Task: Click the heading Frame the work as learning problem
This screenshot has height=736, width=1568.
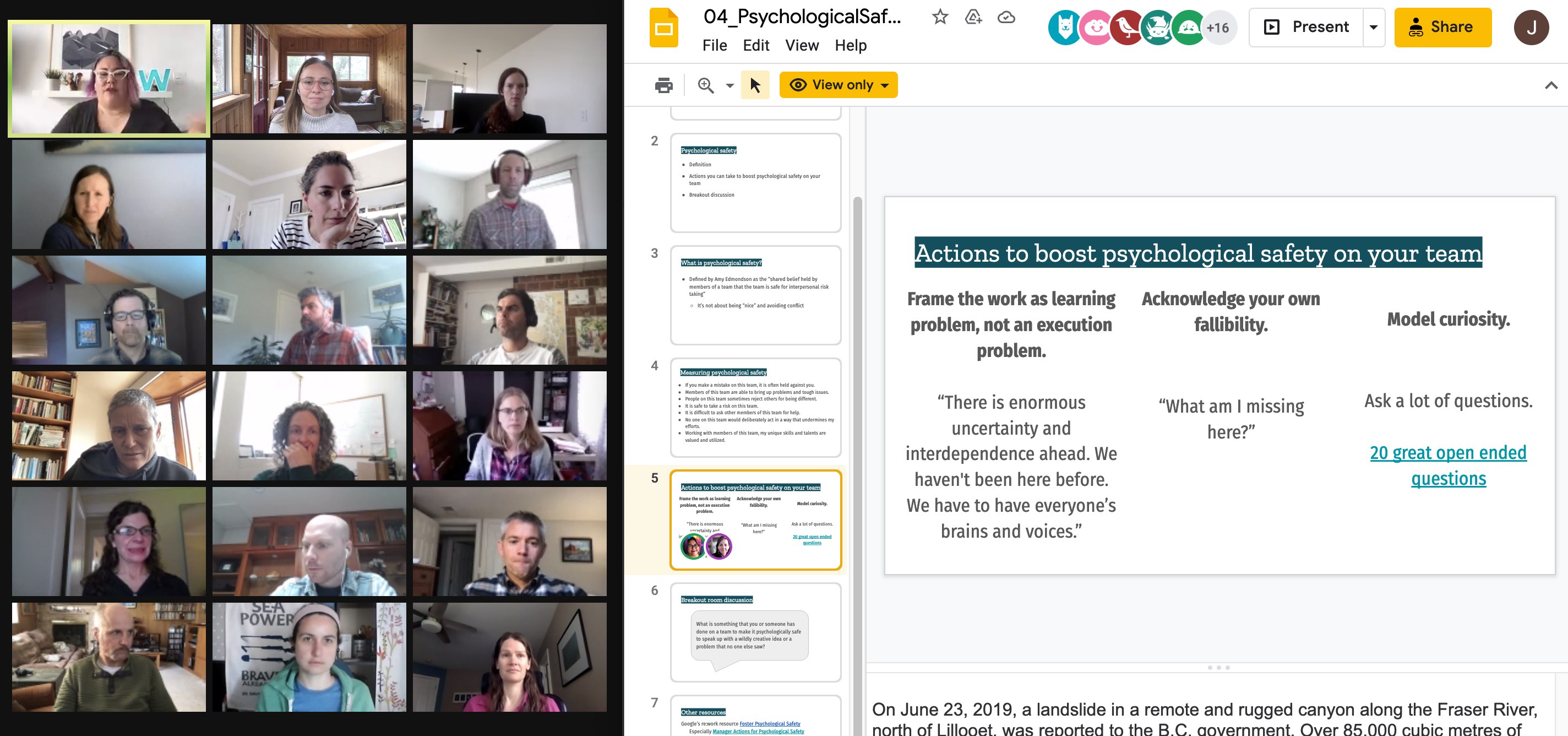Action: 1011,324
